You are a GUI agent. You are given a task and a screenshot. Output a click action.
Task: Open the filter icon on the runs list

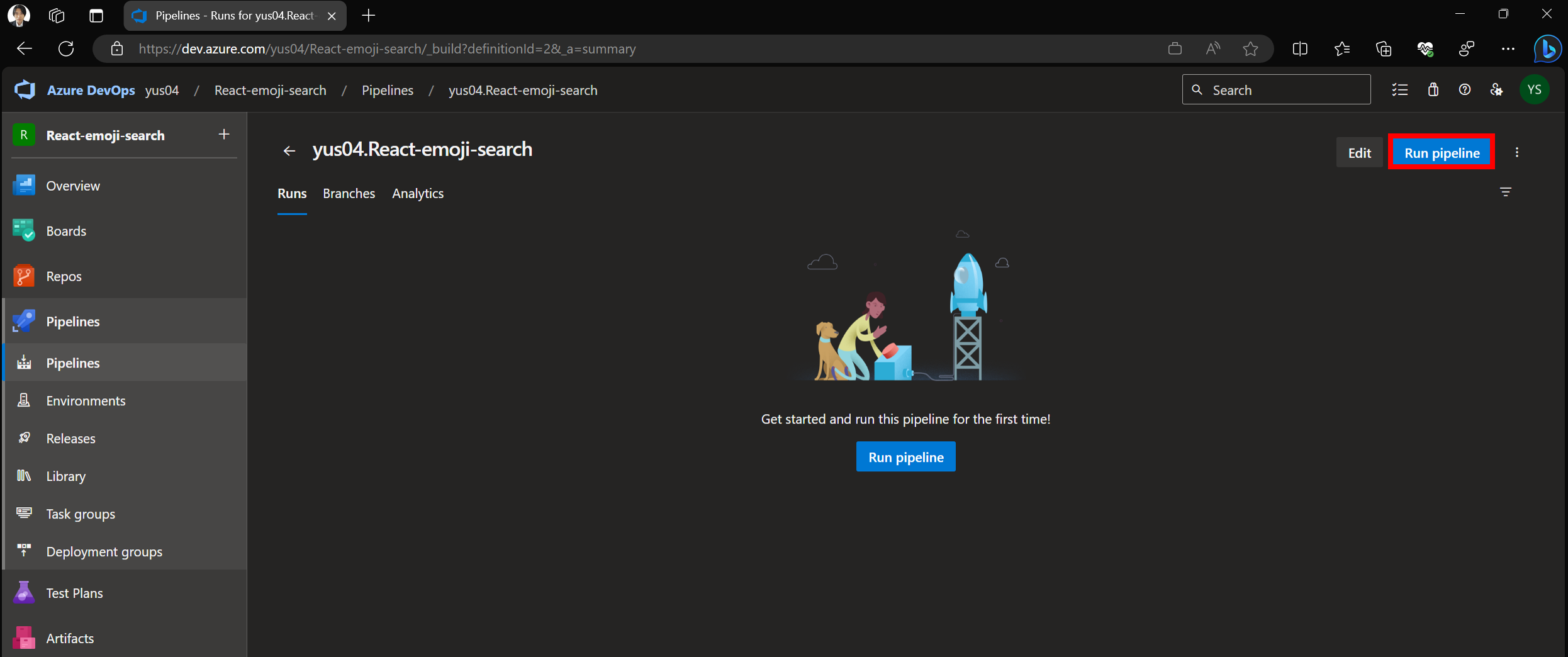[x=1505, y=192]
